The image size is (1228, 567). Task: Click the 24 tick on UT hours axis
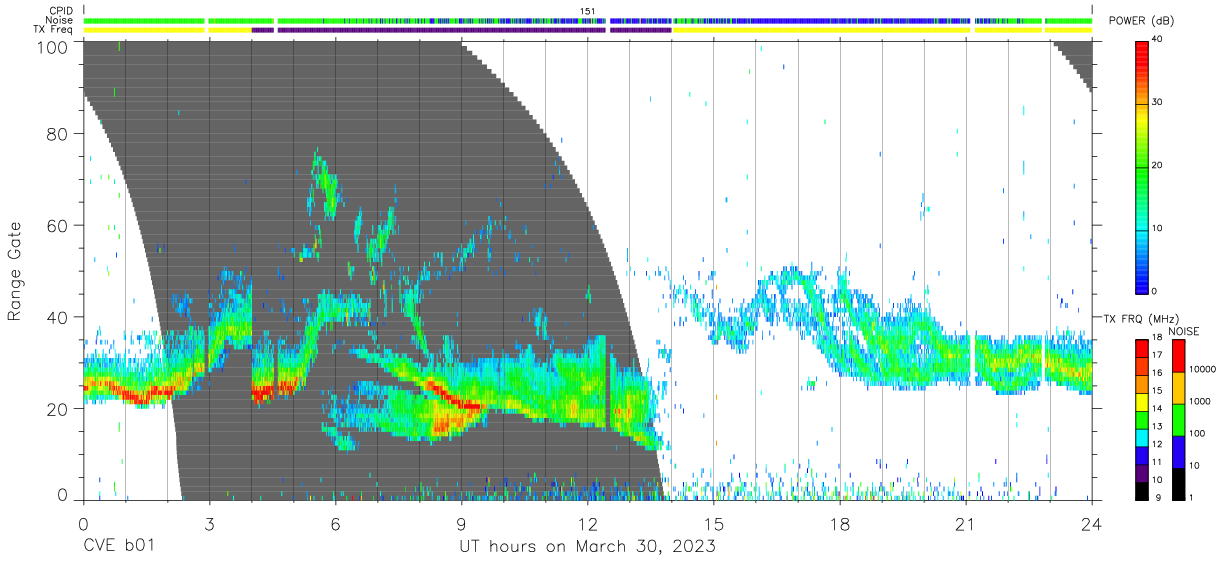1092,523
